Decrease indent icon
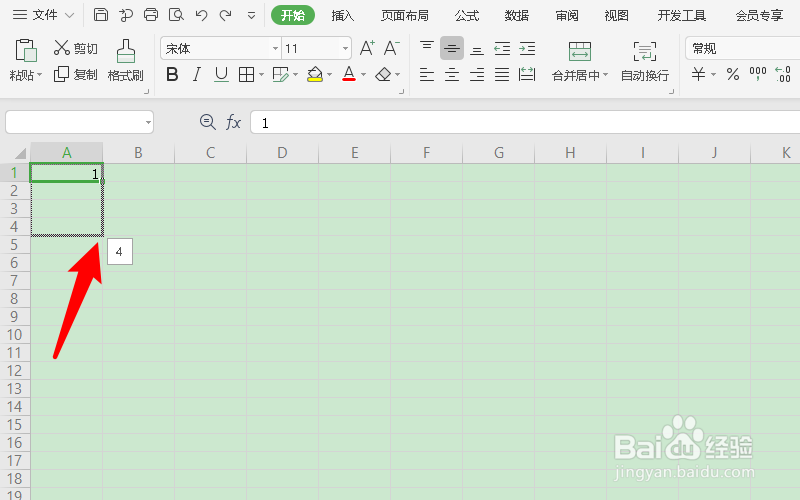This screenshot has width=800, height=500. click(x=502, y=48)
